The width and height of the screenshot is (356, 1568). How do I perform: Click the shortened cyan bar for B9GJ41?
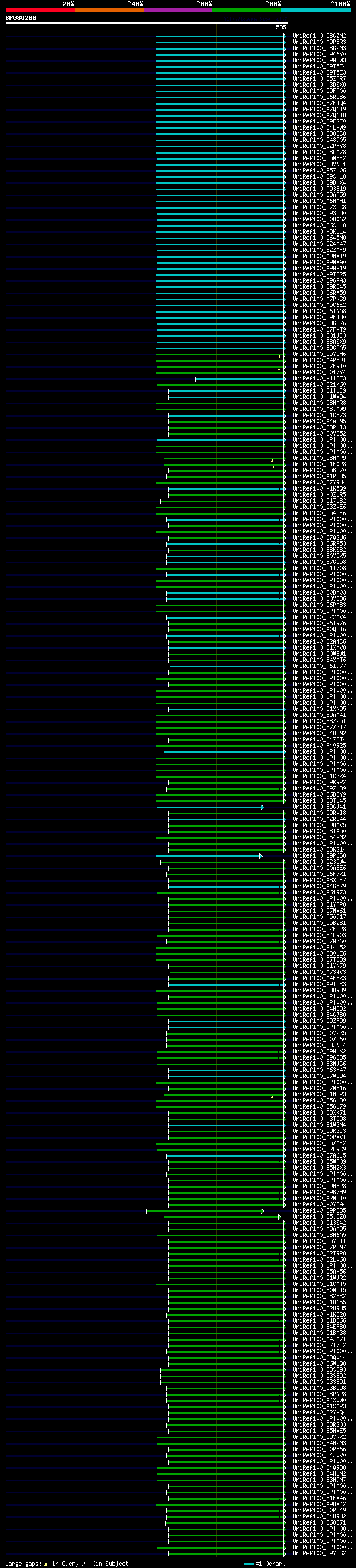point(211,807)
